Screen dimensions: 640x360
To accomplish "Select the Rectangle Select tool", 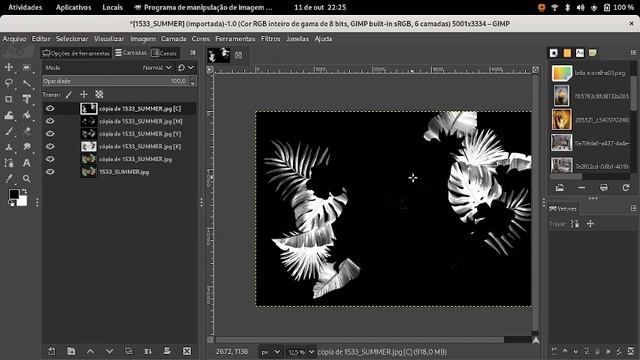I will (27, 67).
